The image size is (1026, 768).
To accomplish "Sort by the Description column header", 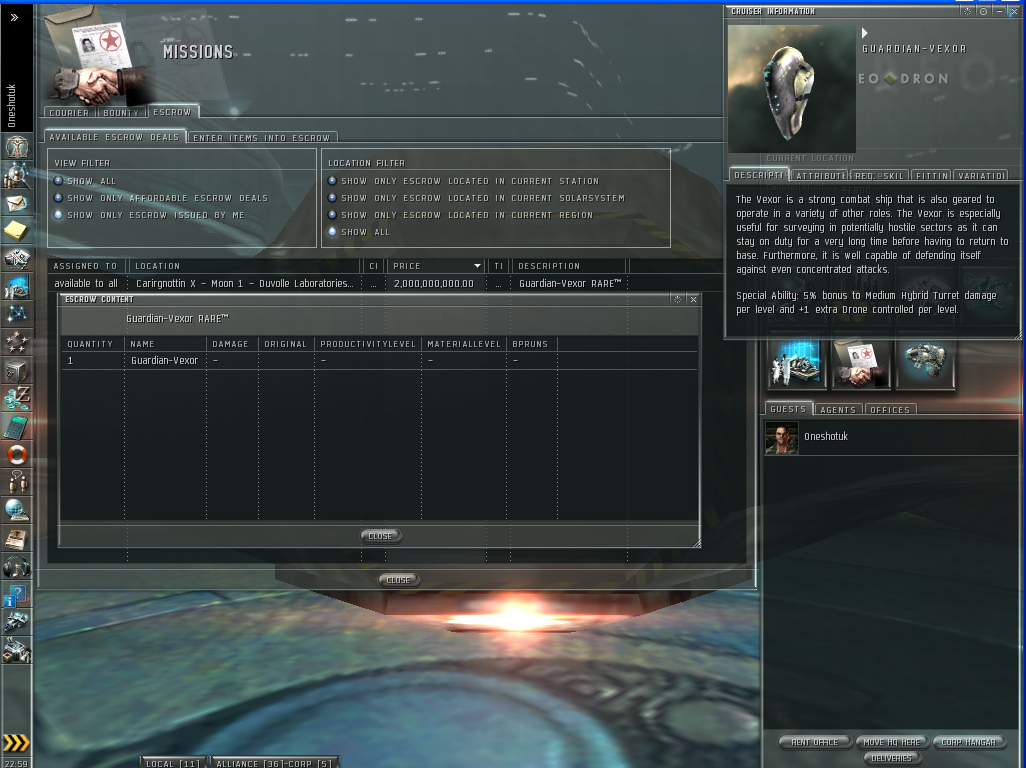I will pos(569,266).
